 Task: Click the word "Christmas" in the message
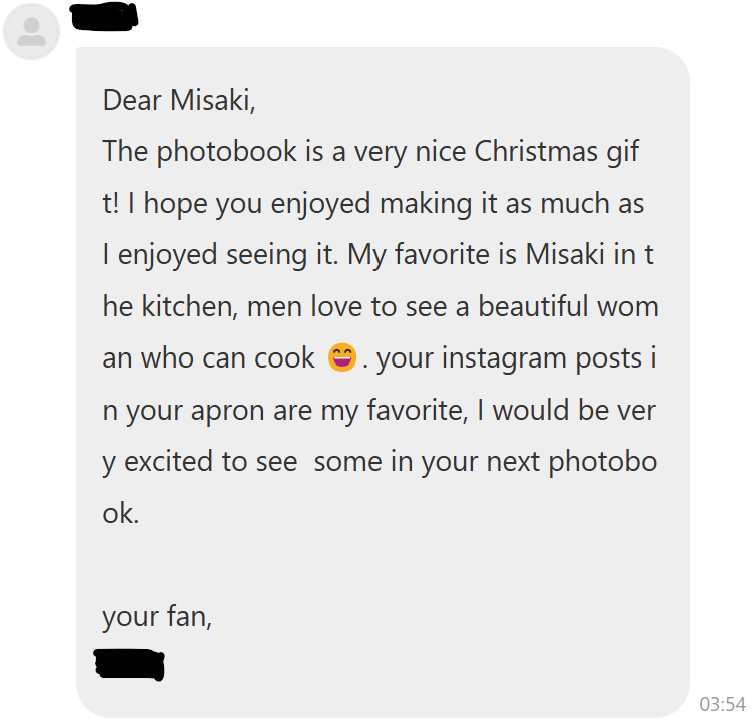[535, 151]
